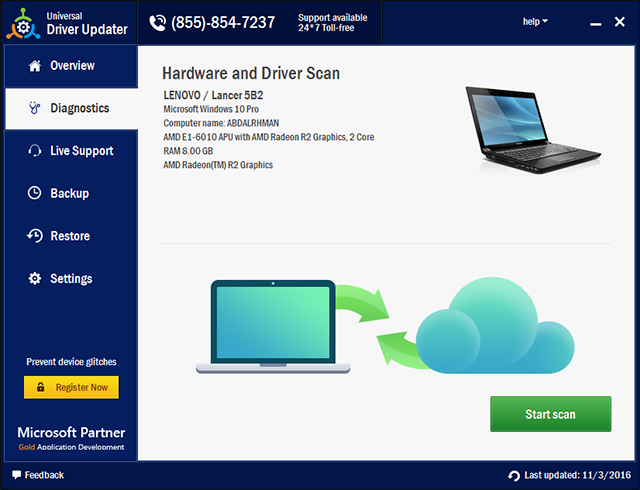Screen dimensions: 640x490
Task: Click the AMD E1-6010 APU processor line
Action: click(x=269, y=137)
